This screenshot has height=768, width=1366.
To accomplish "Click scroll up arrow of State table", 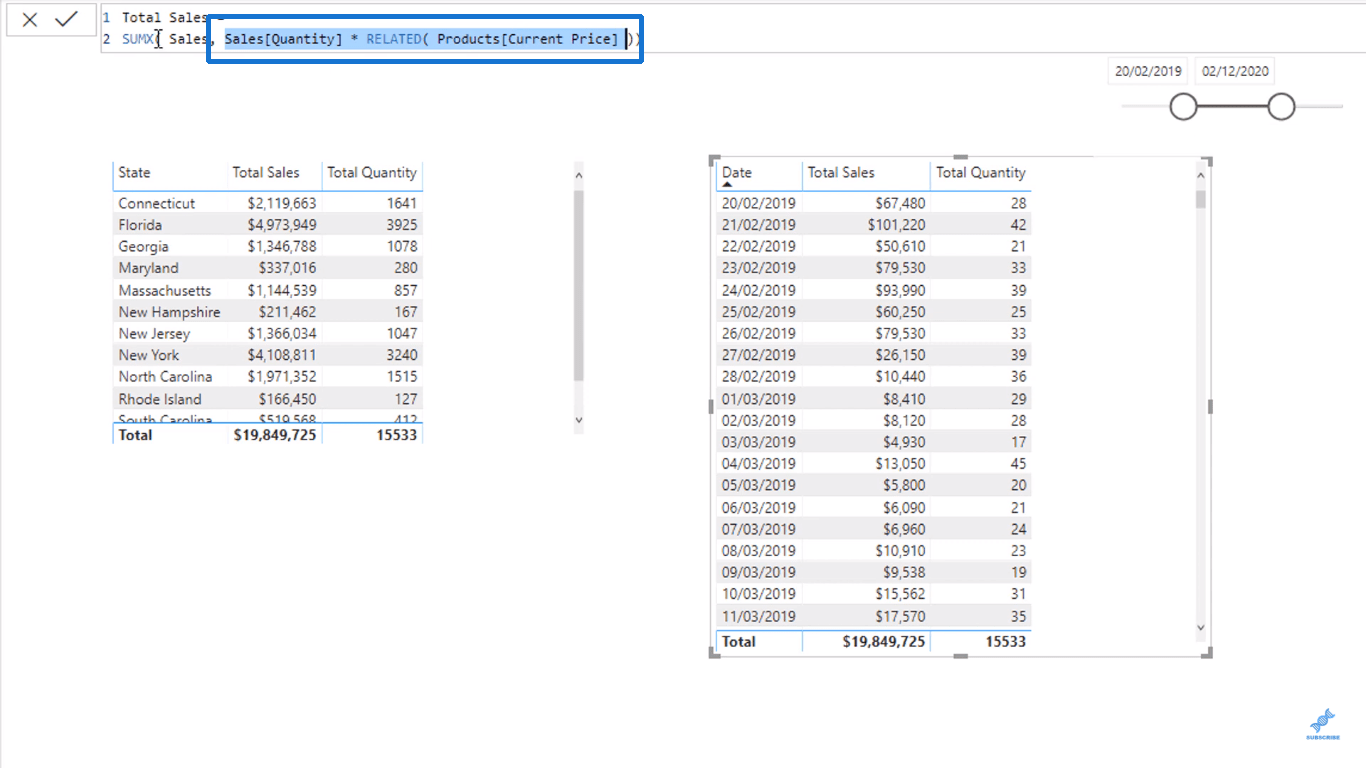I will click(x=578, y=174).
